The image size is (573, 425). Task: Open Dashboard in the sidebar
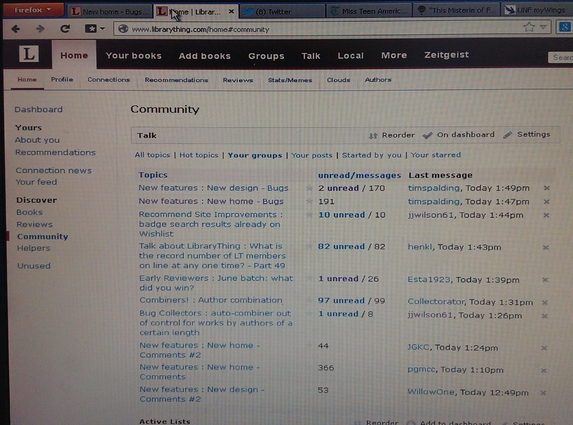pos(38,109)
